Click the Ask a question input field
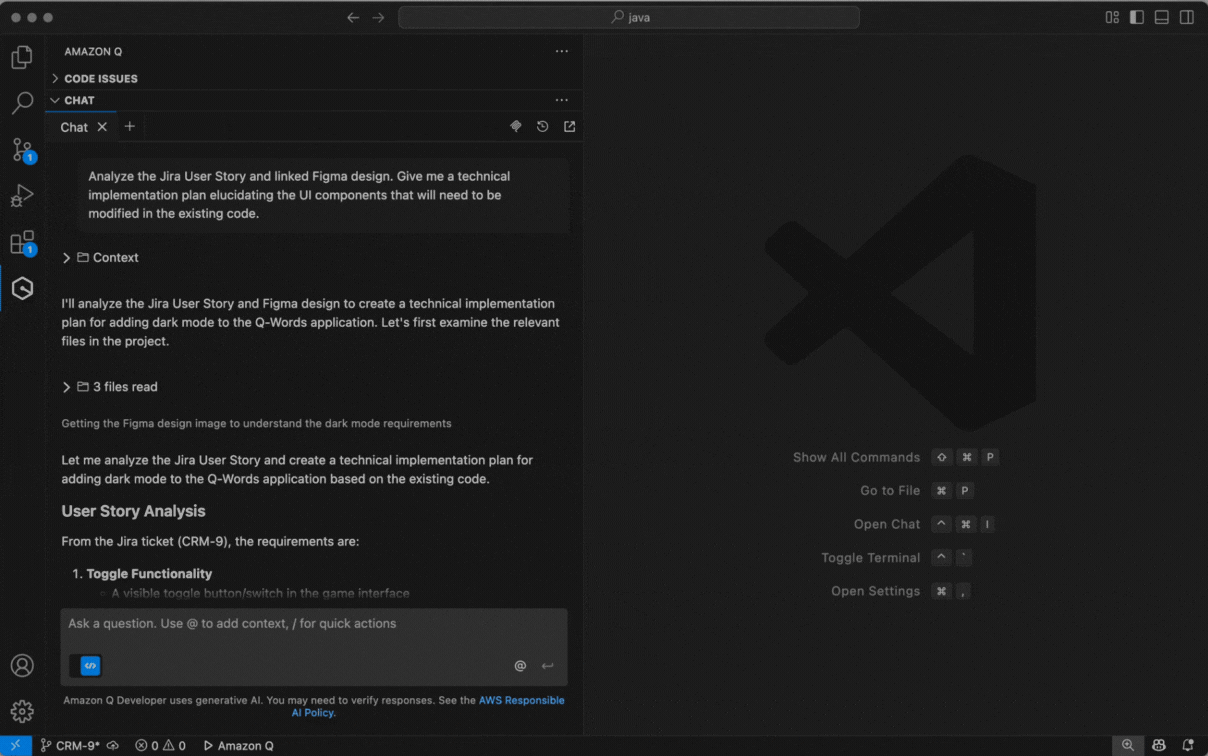Image resolution: width=1208 pixels, height=756 pixels. point(300,623)
